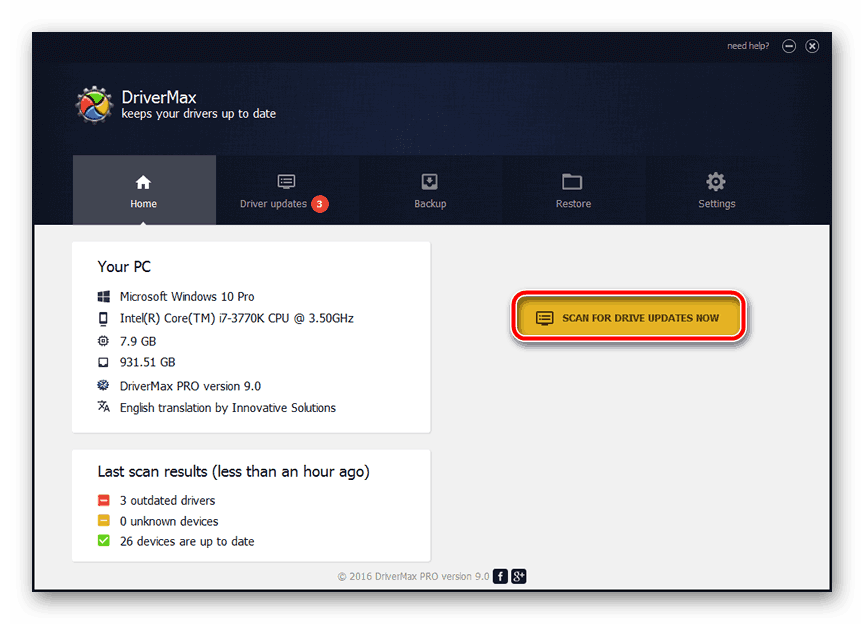Switch to Driver updates tab
Viewport: 864px width, 624px height.
click(x=287, y=190)
